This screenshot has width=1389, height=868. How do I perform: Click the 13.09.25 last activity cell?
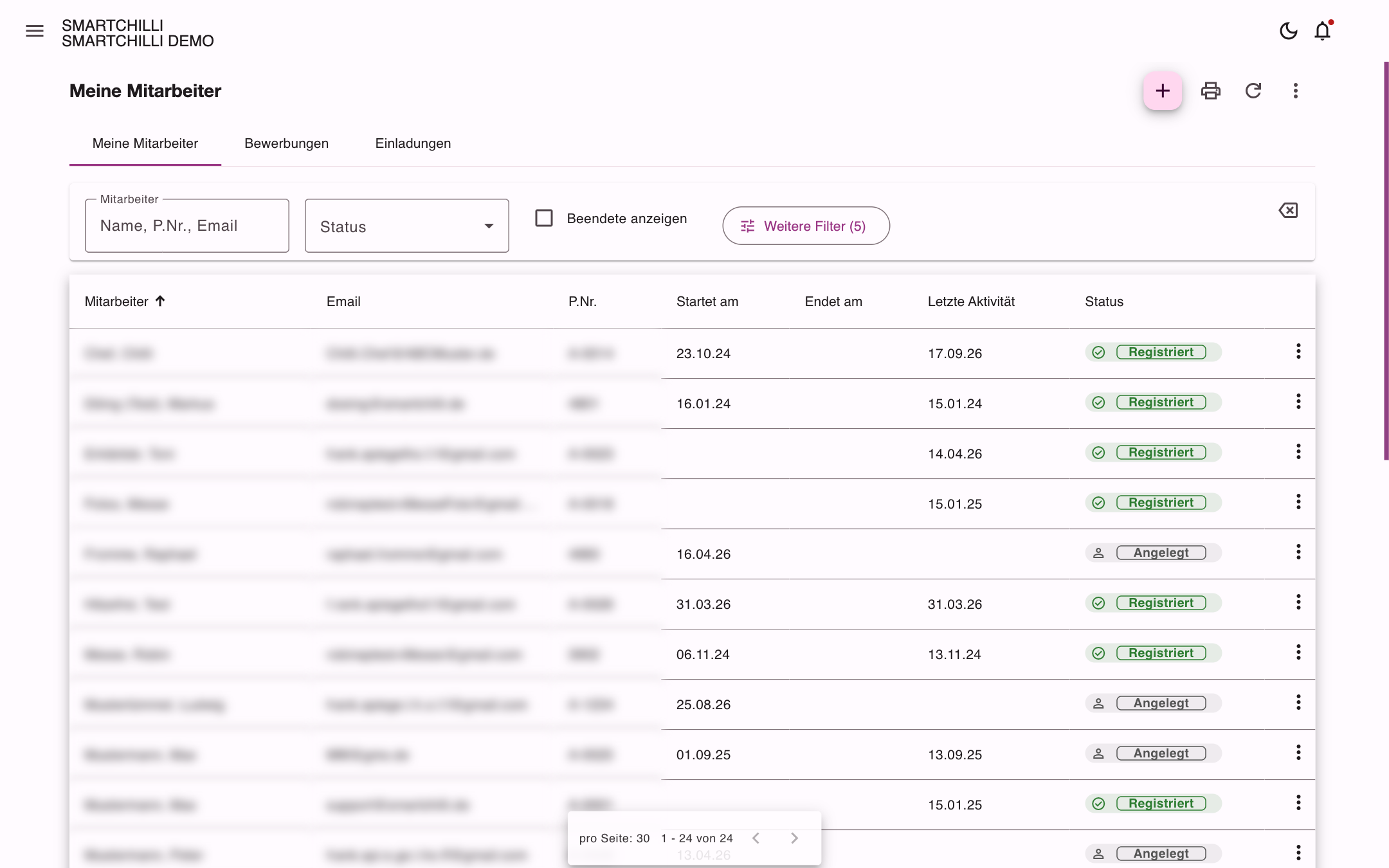tap(955, 755)
